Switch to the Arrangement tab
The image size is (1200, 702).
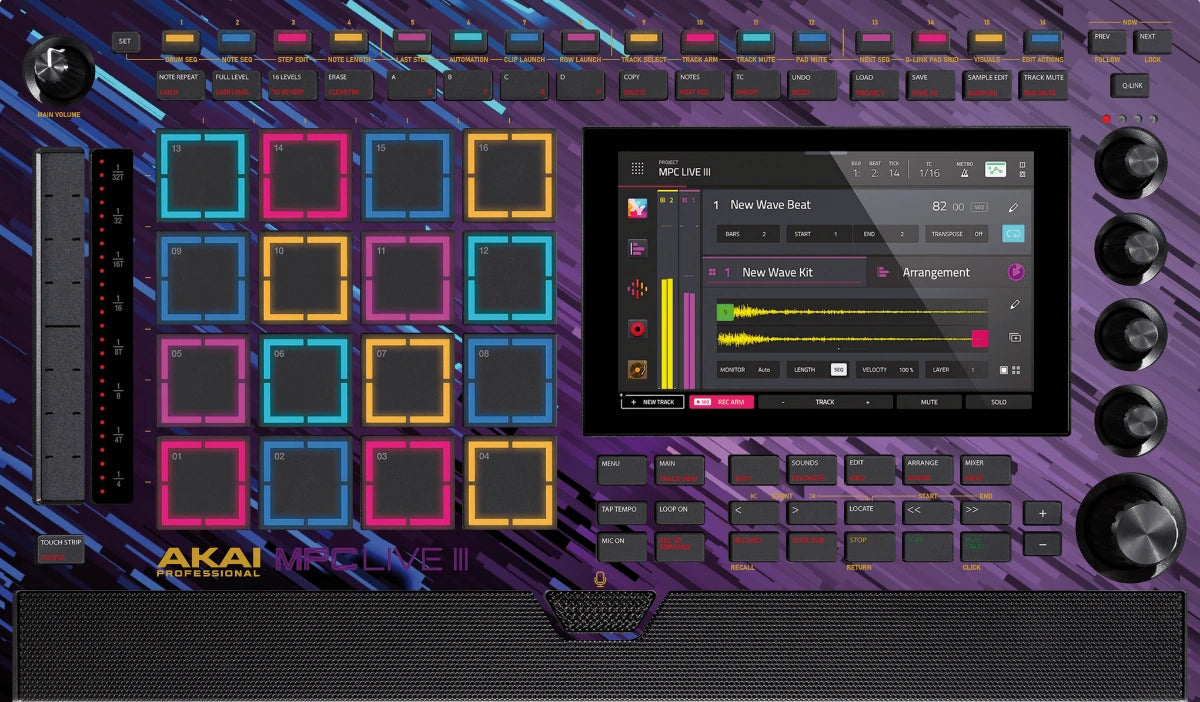tap(934, 272)
